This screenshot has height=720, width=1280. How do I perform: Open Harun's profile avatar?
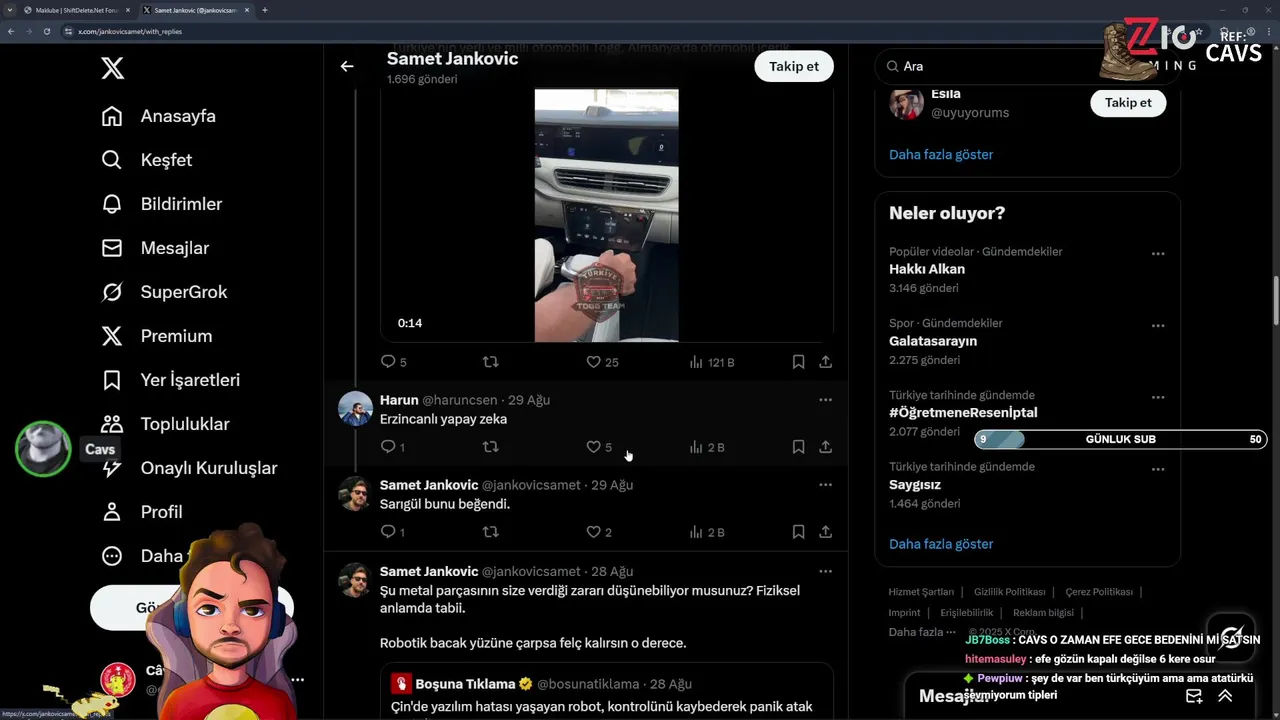355,408
